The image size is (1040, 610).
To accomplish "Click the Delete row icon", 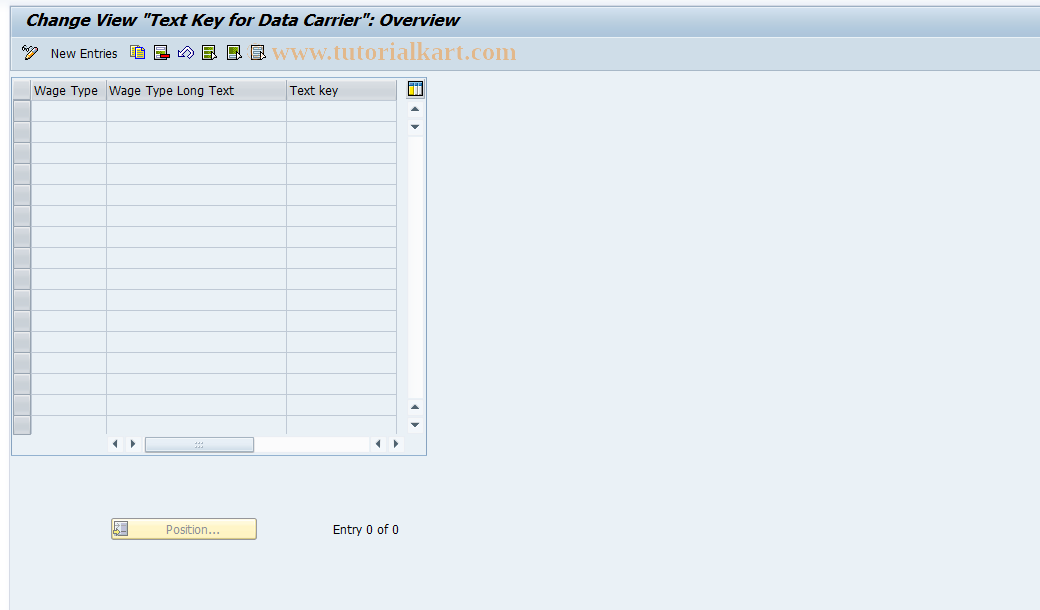I will pyautogui.click(x=161, y=53).
